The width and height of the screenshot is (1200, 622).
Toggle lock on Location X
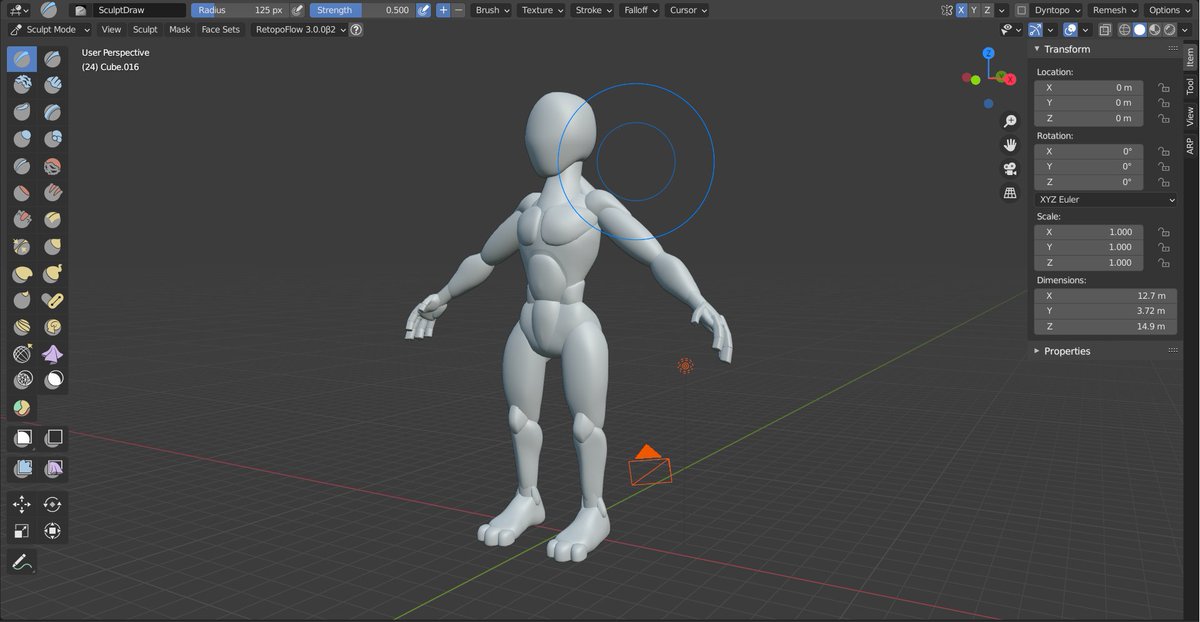click(1164, 88)
